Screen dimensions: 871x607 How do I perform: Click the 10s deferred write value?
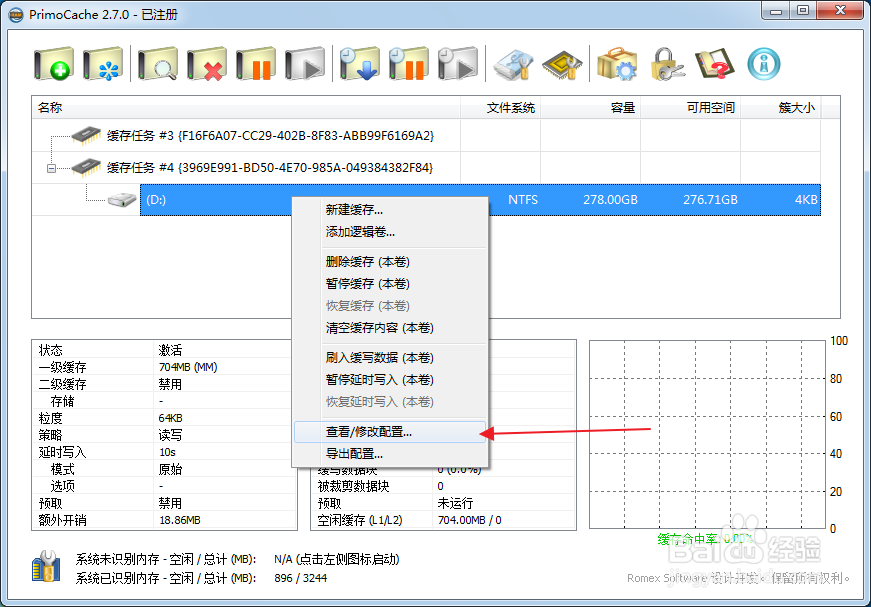coord(167,452)
